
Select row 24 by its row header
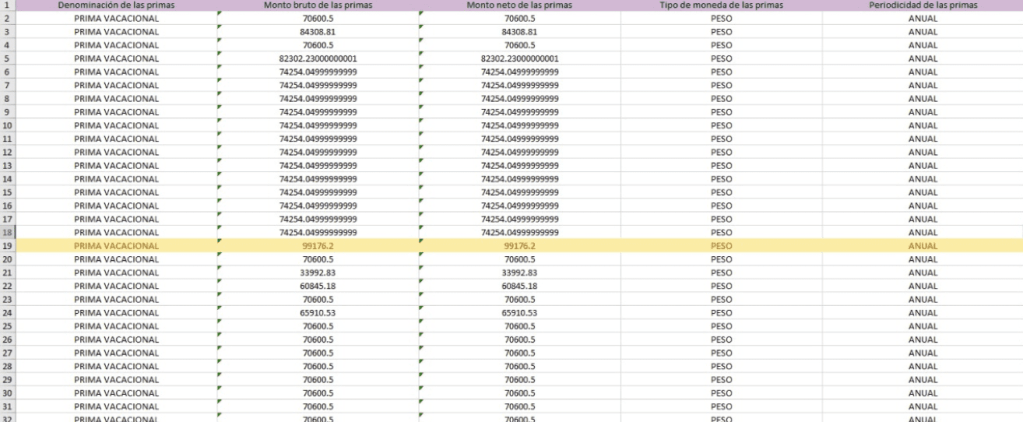(x=7, y=313)
